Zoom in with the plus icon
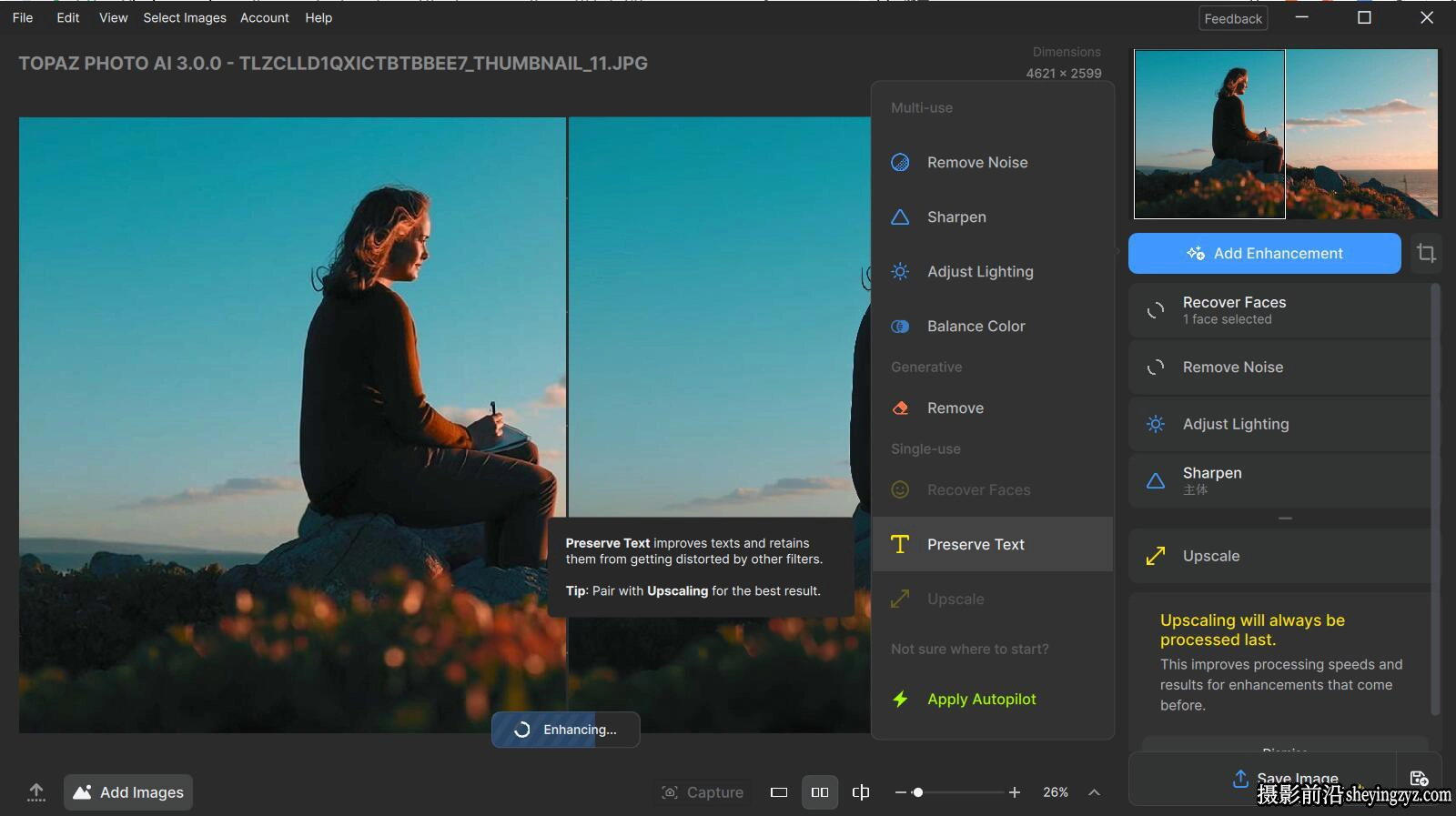Screen dimensions: 1456x816 point(1015,792)
